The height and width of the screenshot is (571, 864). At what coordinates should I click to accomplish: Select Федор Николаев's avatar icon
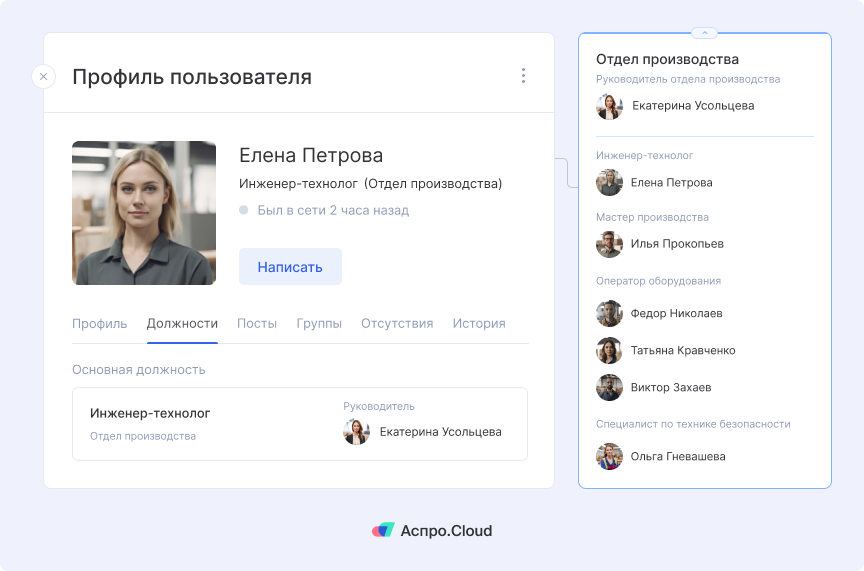pos(609,313)
